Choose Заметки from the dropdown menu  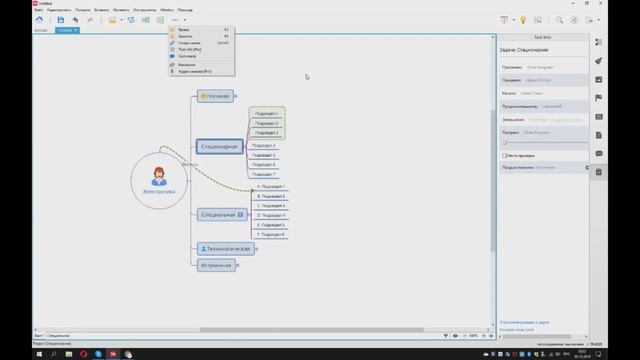click(x=202, y=36)
